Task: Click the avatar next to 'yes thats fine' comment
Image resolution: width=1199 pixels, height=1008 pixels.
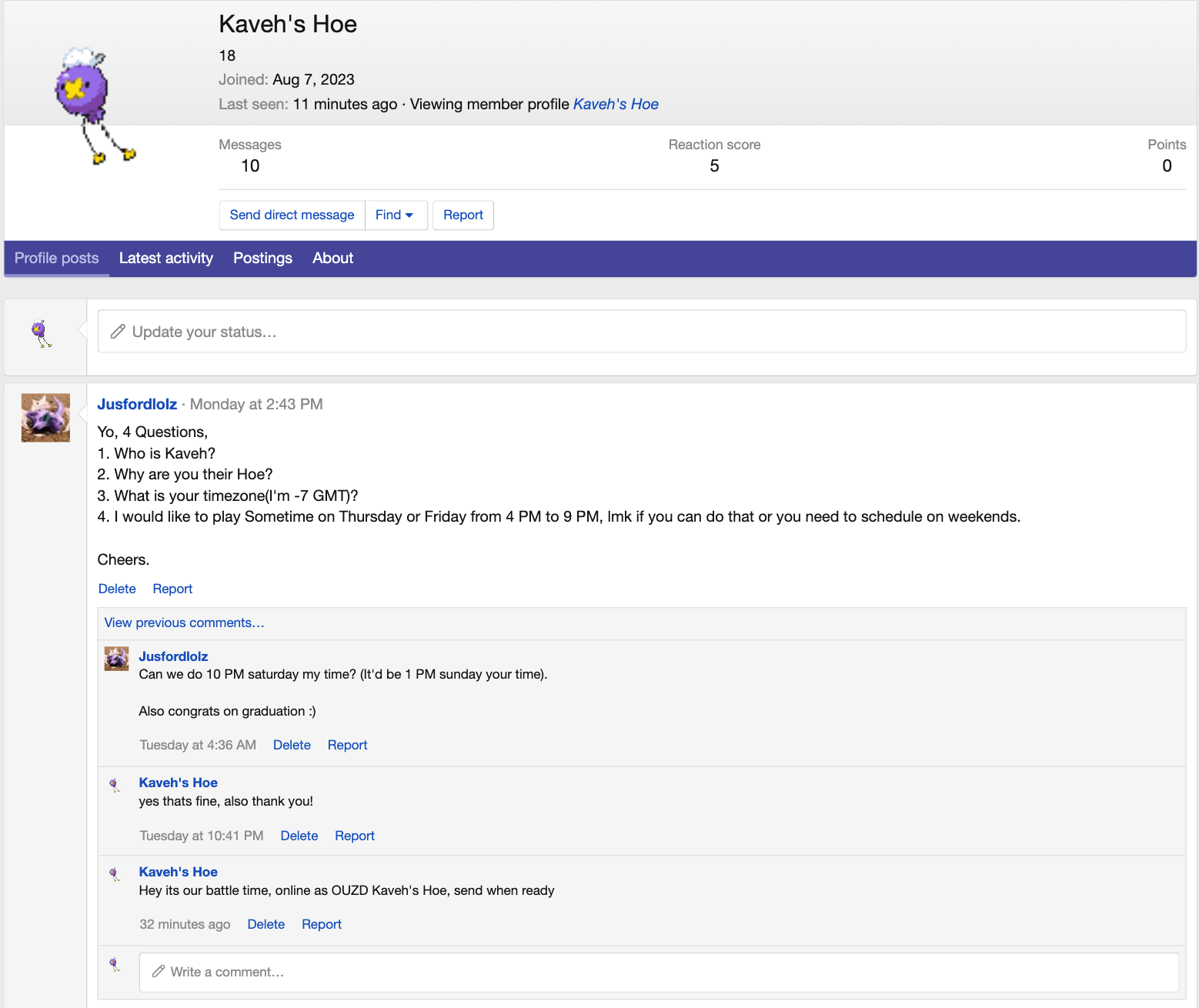Action: coord(115,786)
